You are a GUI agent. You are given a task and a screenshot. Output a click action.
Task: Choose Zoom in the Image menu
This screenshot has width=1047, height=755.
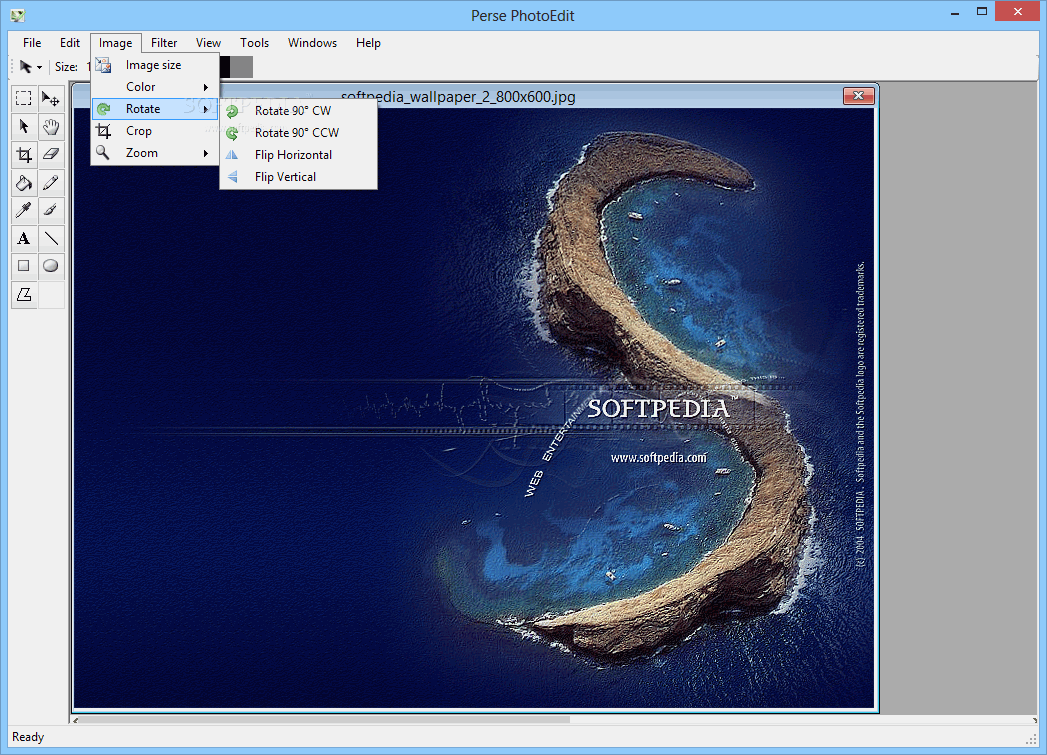155,153
